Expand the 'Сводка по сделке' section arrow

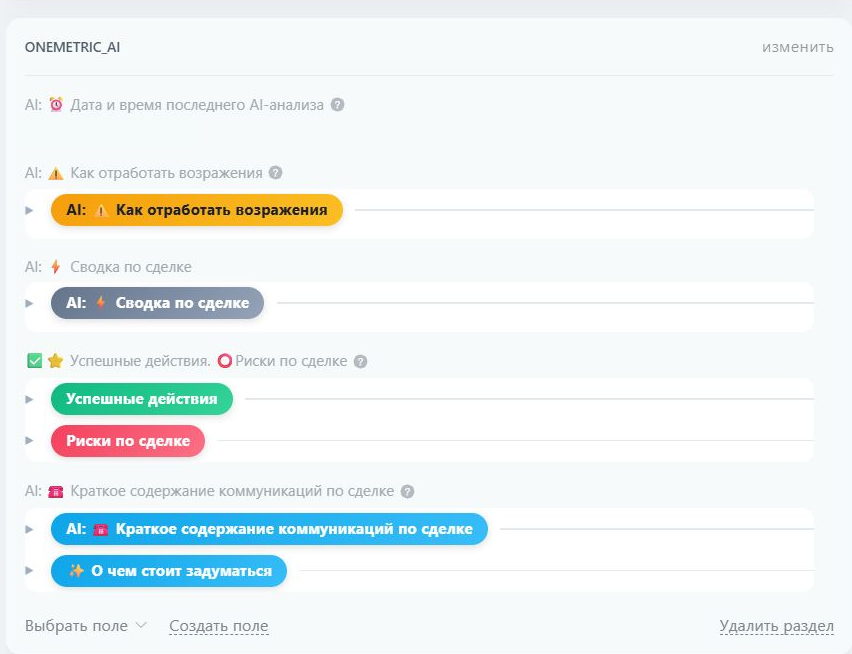tap(30, 303)
